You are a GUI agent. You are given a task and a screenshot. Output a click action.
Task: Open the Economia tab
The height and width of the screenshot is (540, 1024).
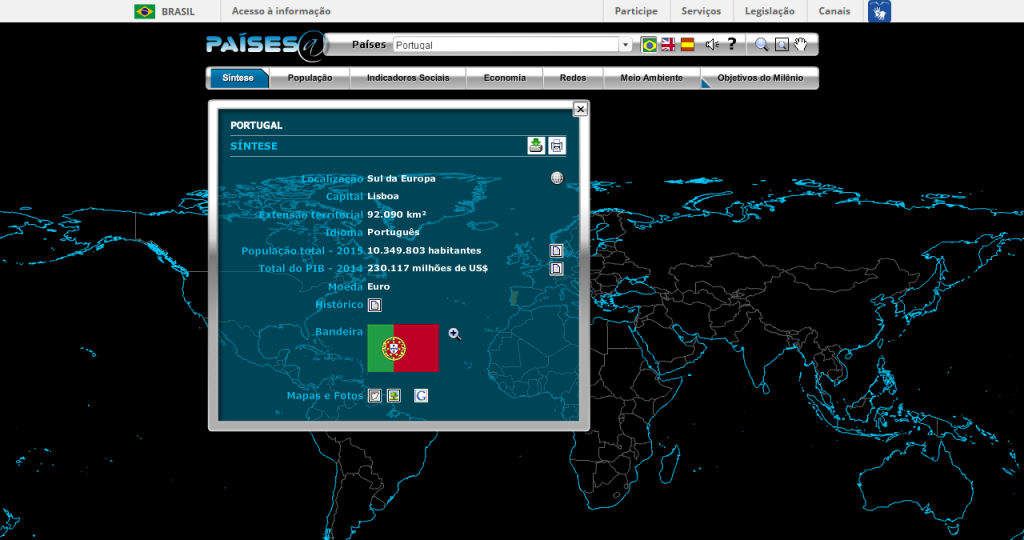[x=504, y=78]
